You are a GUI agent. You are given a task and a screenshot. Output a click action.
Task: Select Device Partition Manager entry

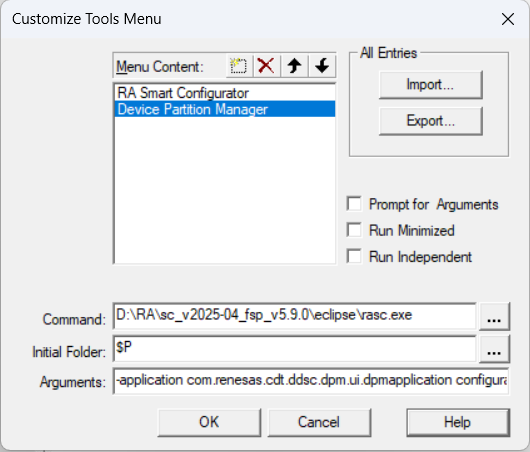click(225, 109)
